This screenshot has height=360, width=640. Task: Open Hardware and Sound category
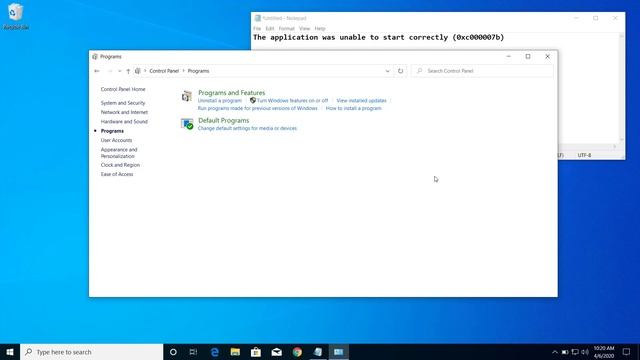click(124, 122)
